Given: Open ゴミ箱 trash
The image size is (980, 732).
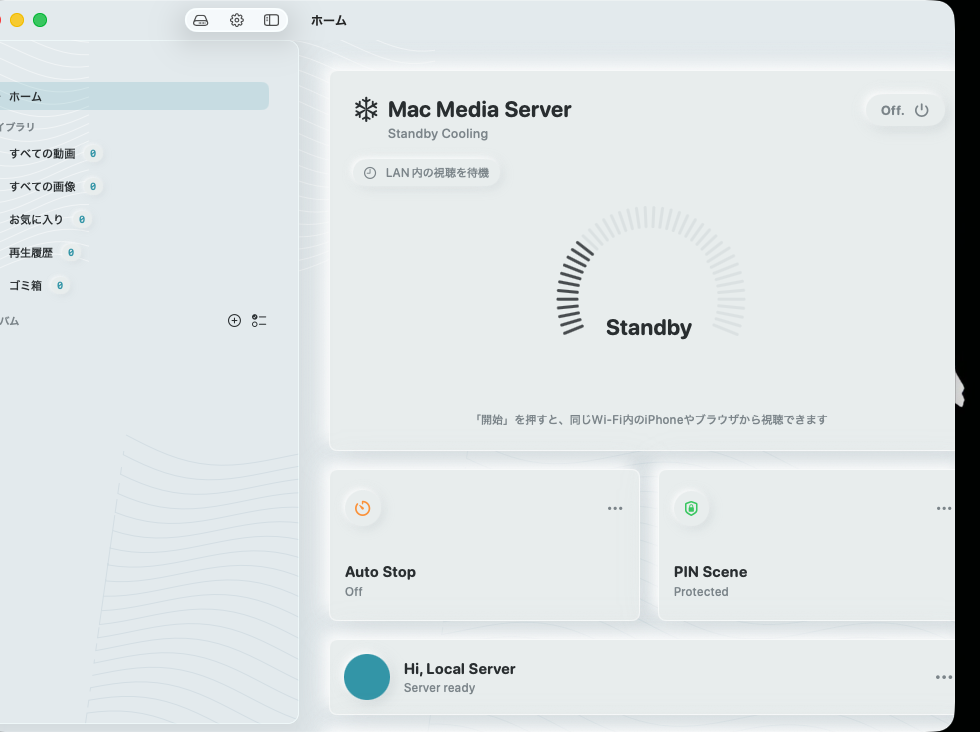Looking at the screenshot, I should (25, 286).
